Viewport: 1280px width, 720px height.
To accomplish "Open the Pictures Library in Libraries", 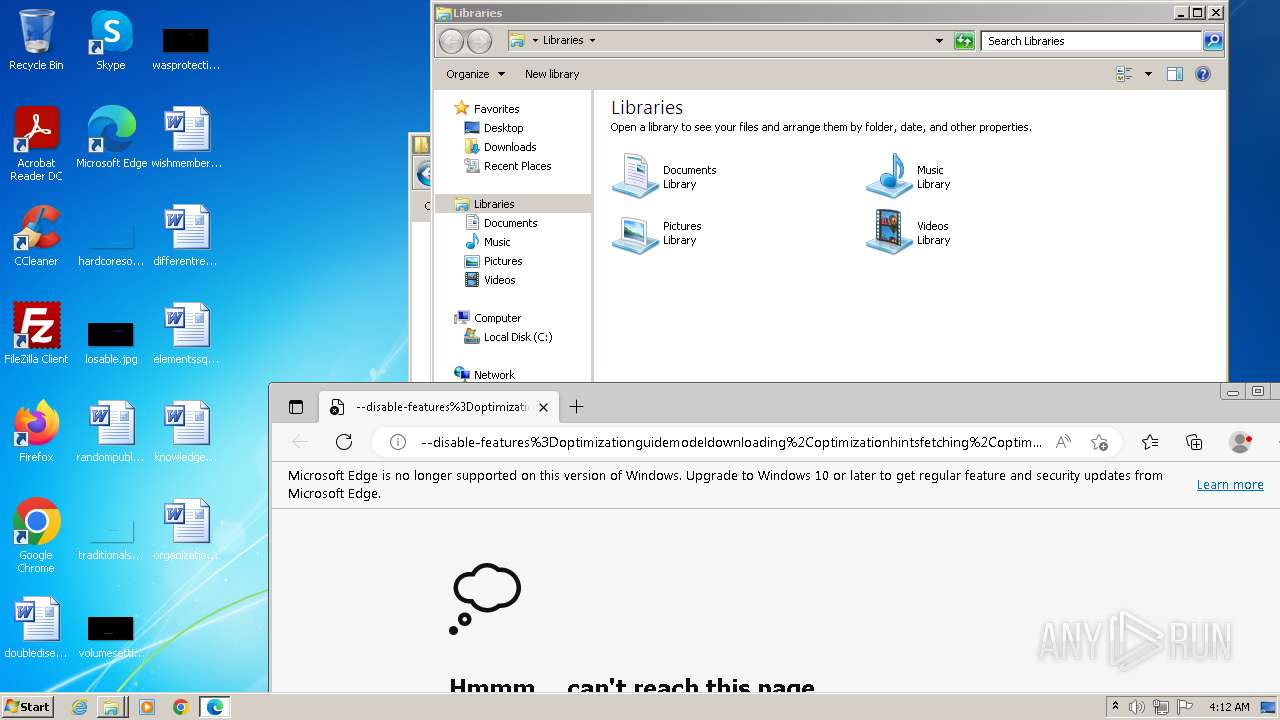I will pos(658,232).
